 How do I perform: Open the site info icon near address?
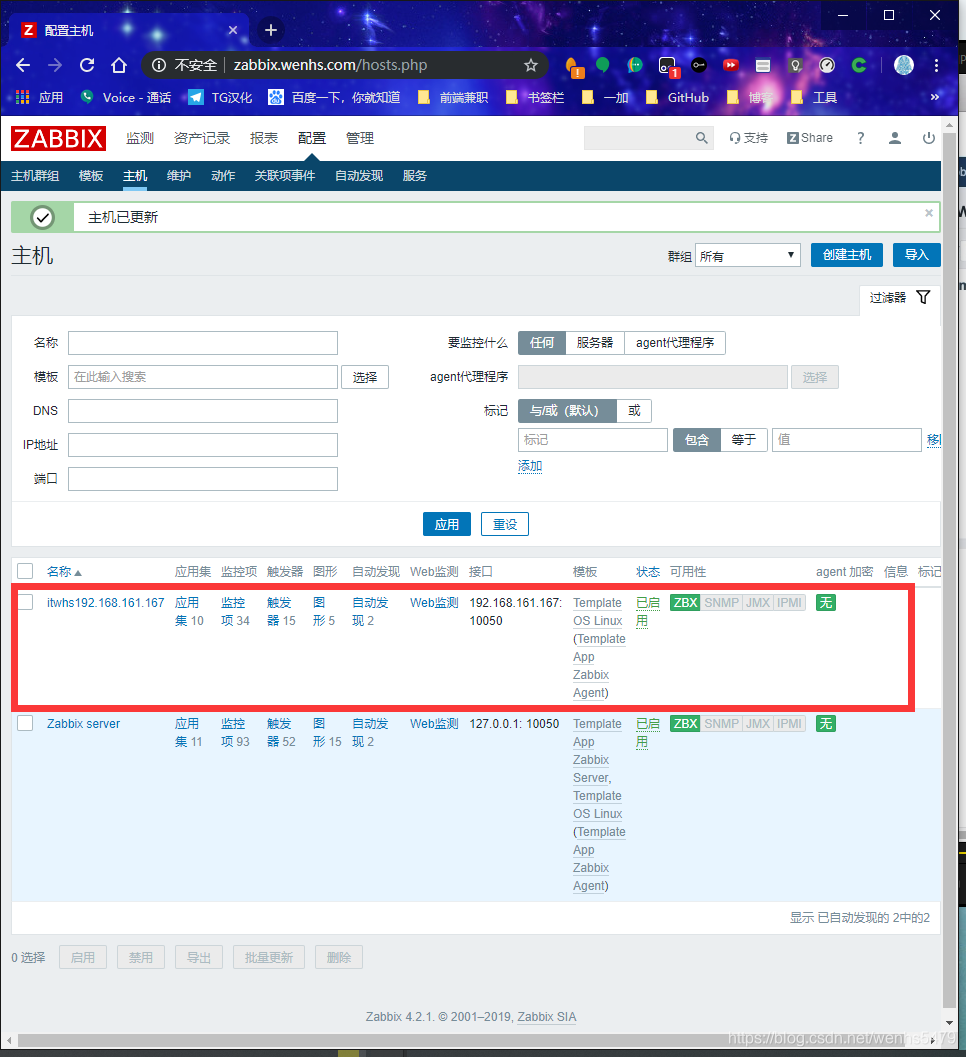(159, 65)
